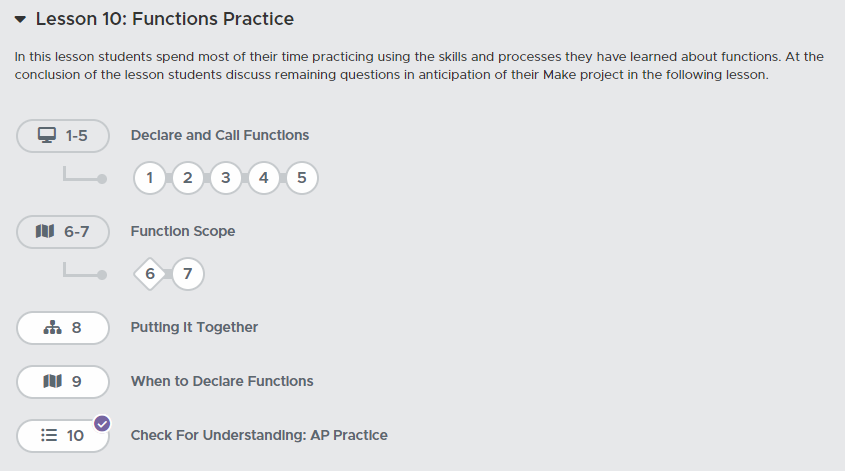Image resolution: width=845 pixels, height=471 pixels.
Task: Open the Function Scope activity
Action: coord(182,232)
